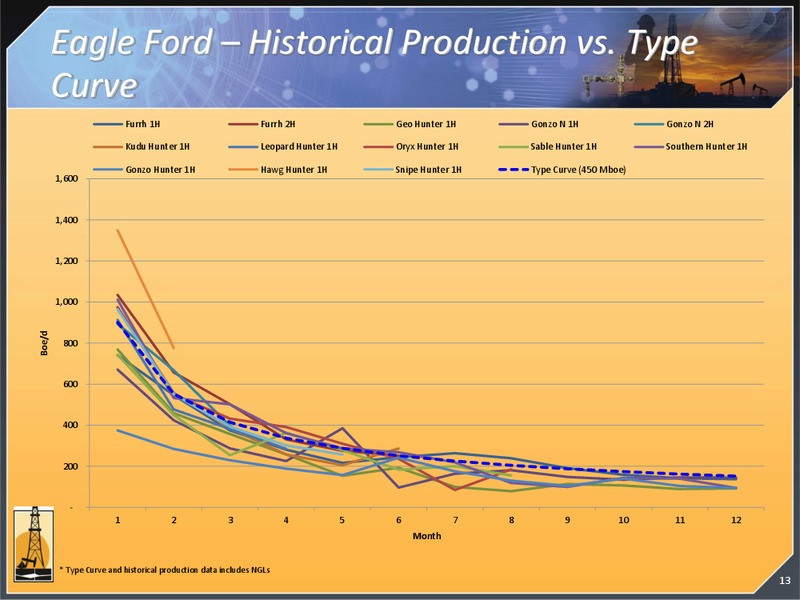Click the 200 y-axis label
800x600 pixels.
point(71,466)
